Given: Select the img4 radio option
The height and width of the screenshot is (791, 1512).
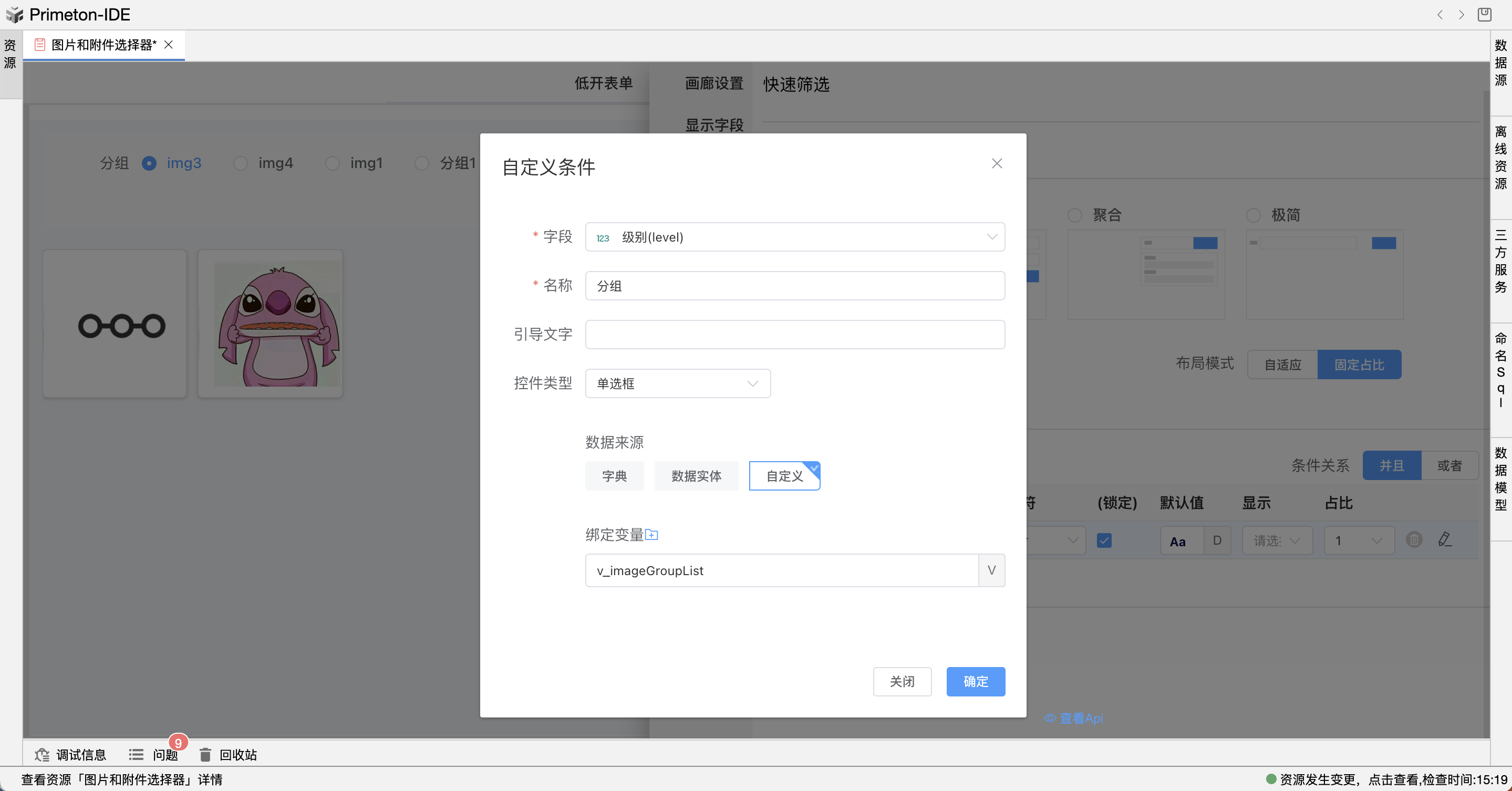Looking at the screenshot, I should 241,163.
